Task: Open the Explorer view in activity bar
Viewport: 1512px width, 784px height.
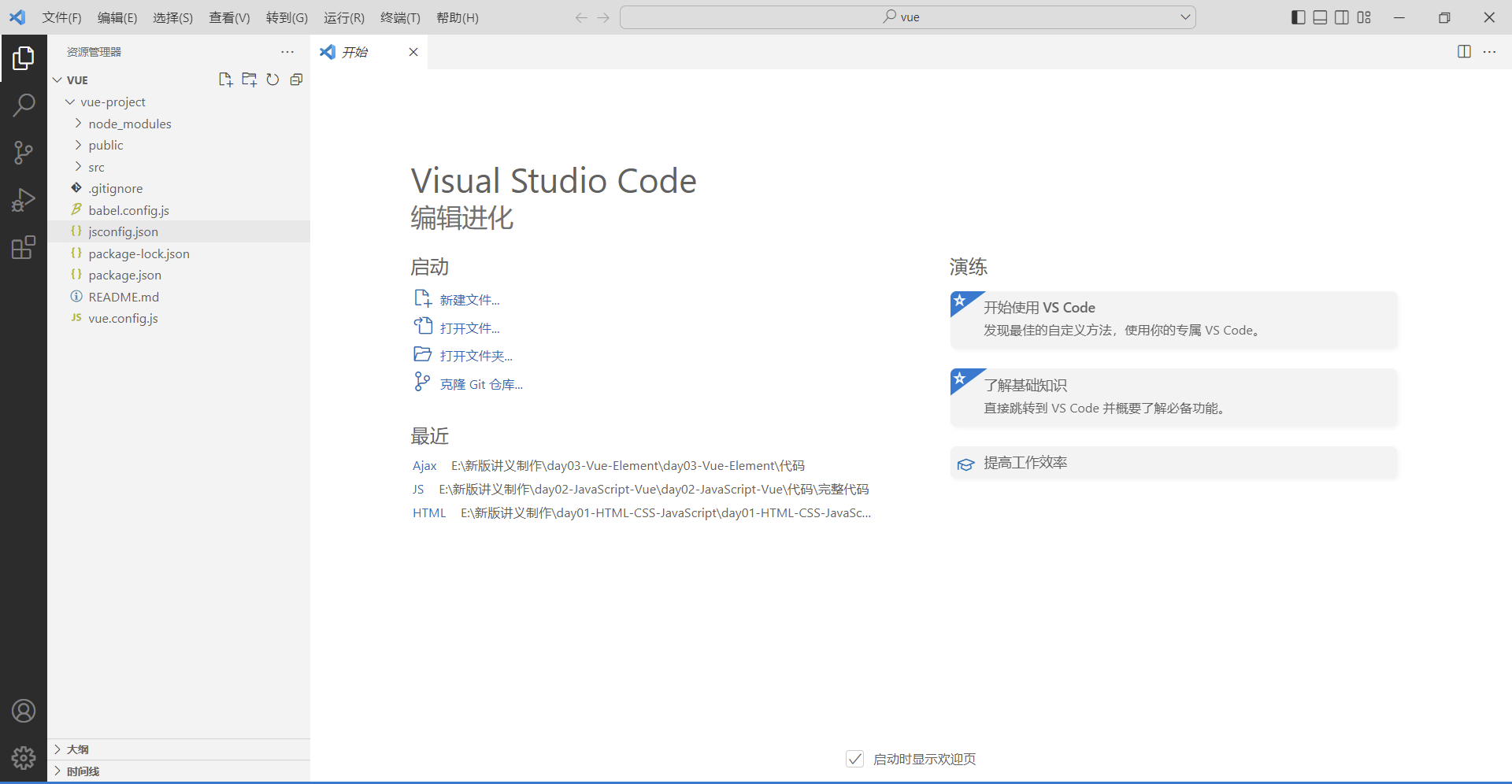Action: pos(24,58)
